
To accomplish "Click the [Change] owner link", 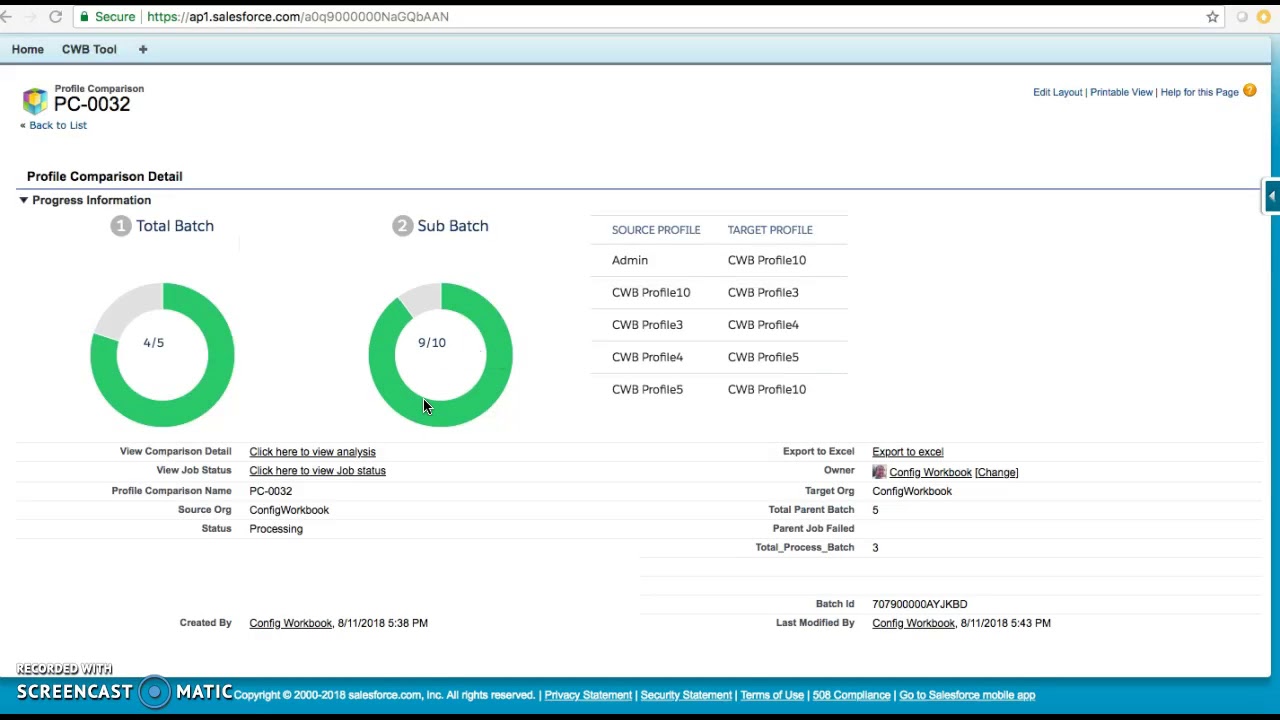I will (996, 472).
